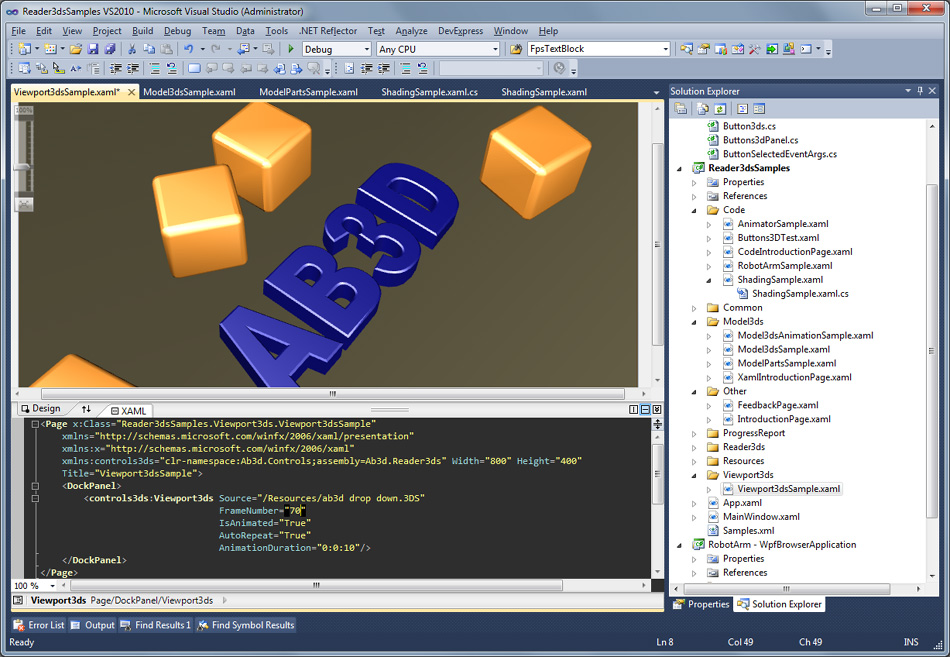Collapse the Code folder

[694, 210]
